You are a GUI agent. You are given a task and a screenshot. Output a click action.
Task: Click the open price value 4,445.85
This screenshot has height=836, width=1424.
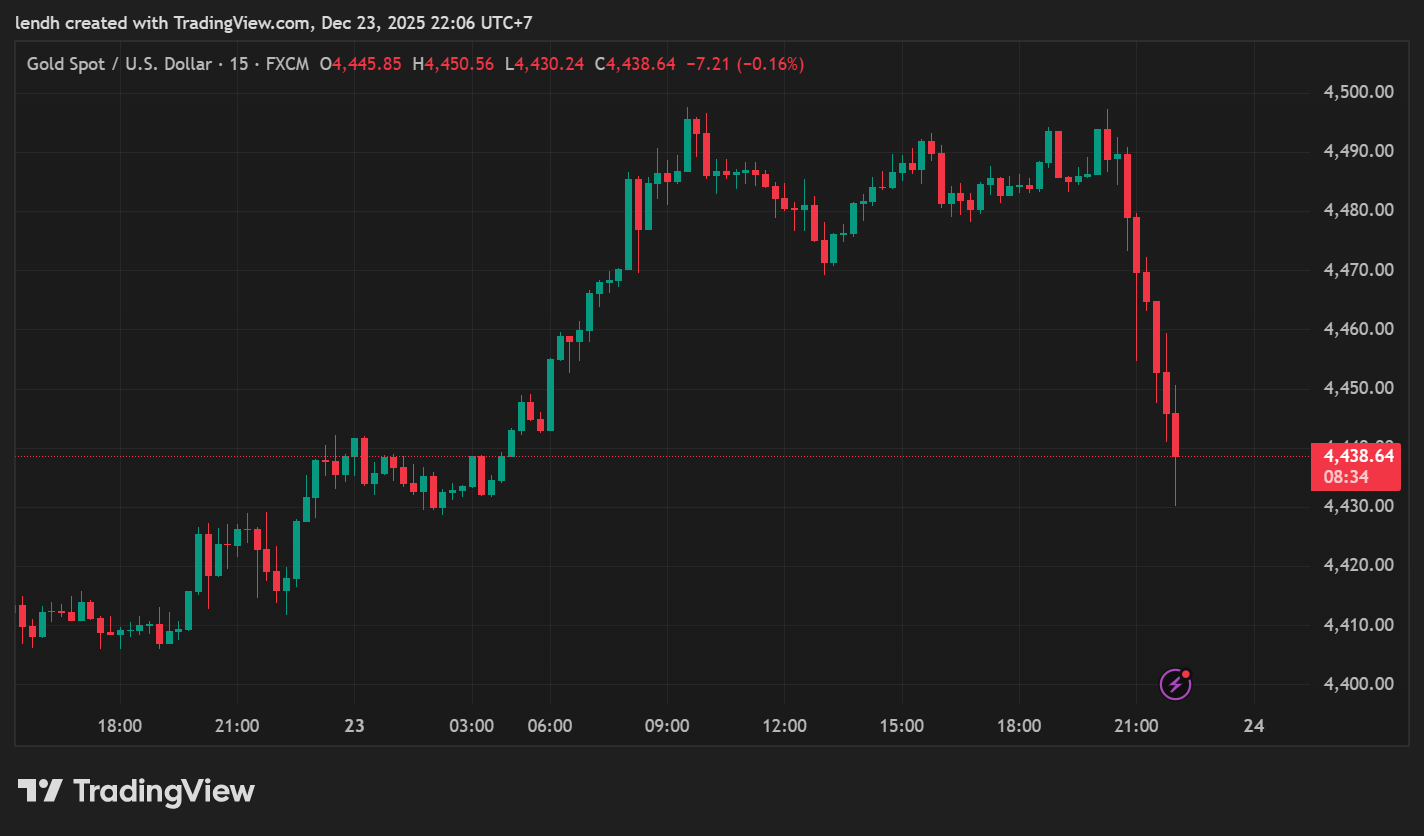point(367,64)
